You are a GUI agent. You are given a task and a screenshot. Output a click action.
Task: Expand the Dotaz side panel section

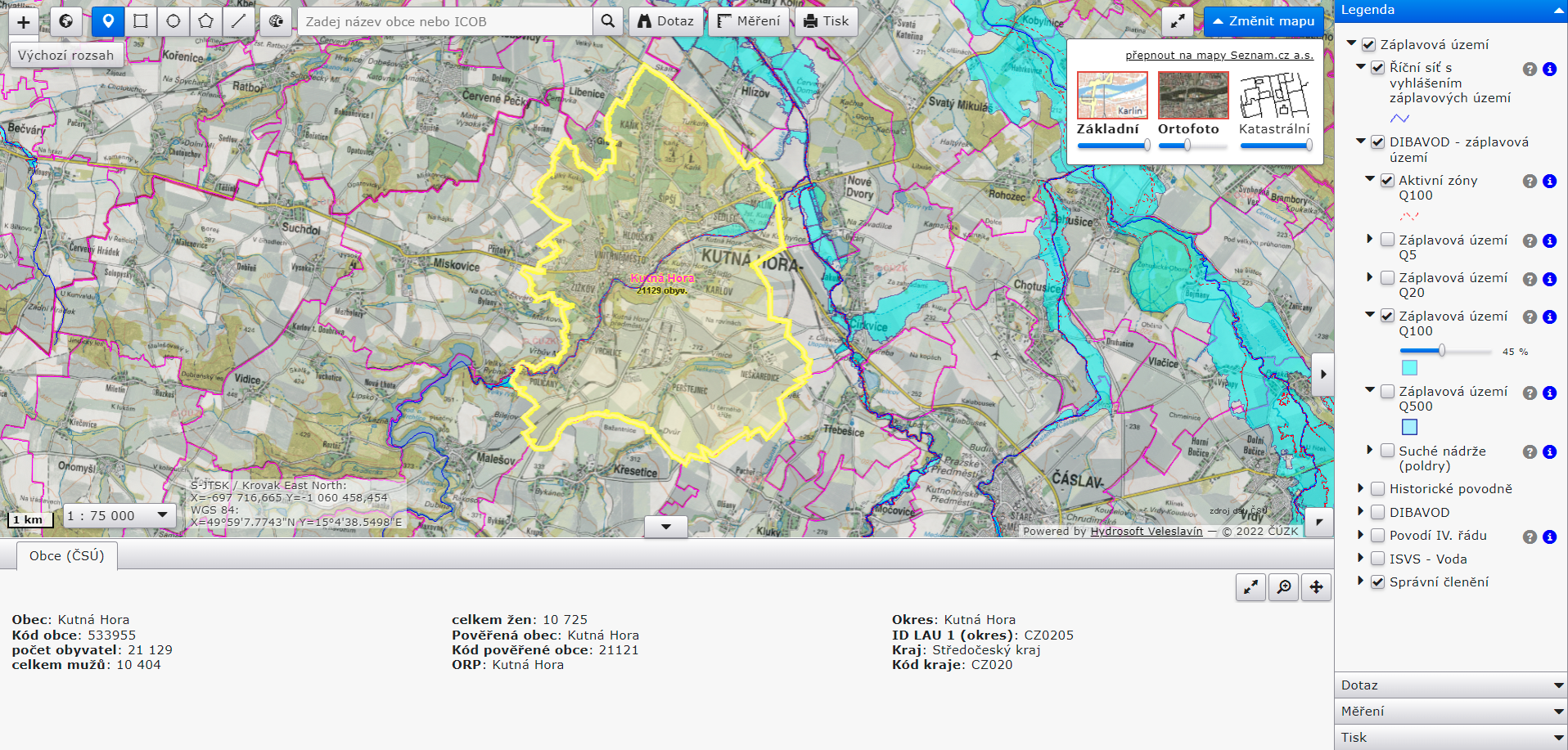[1451, 685]
